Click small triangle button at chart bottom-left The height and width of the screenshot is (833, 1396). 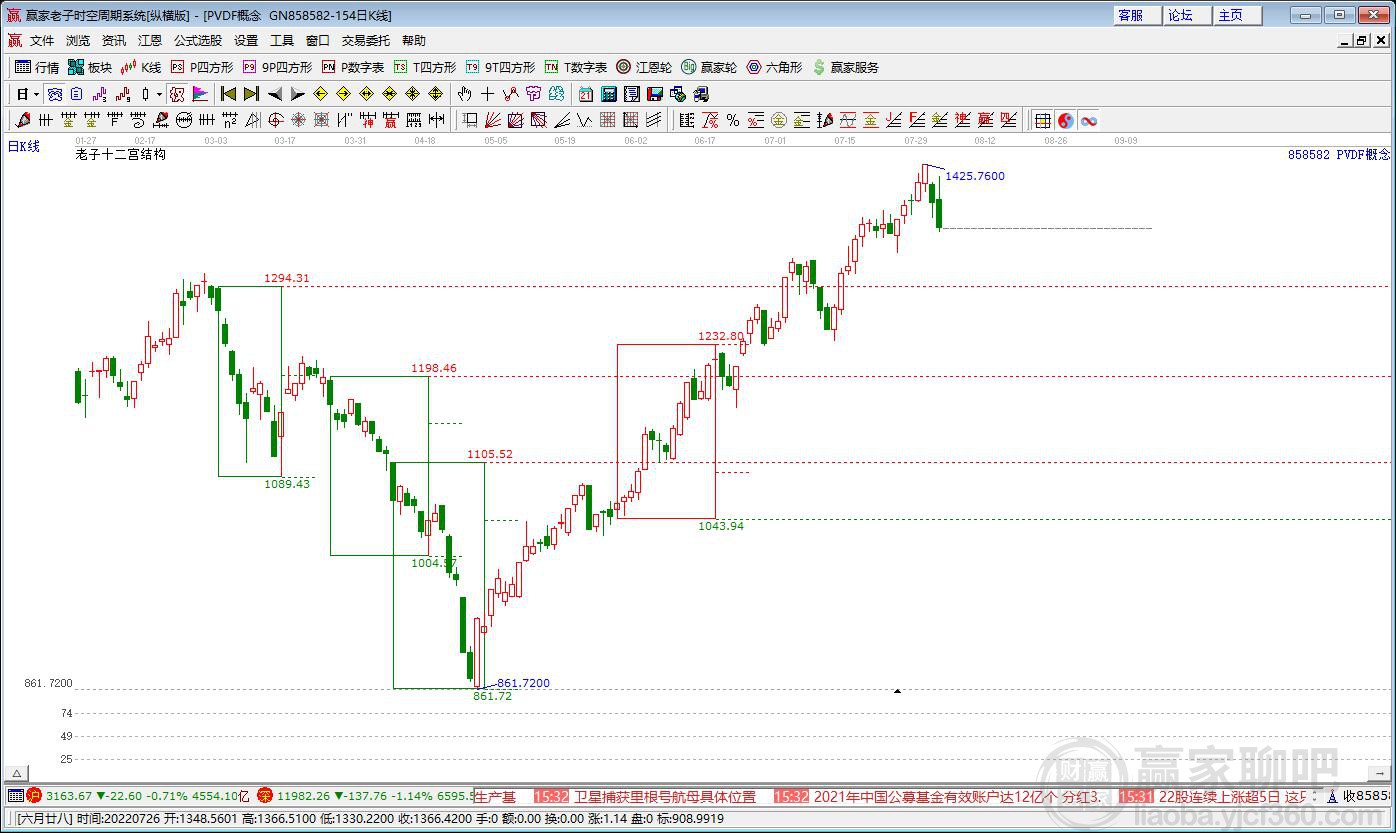(16, 773)
